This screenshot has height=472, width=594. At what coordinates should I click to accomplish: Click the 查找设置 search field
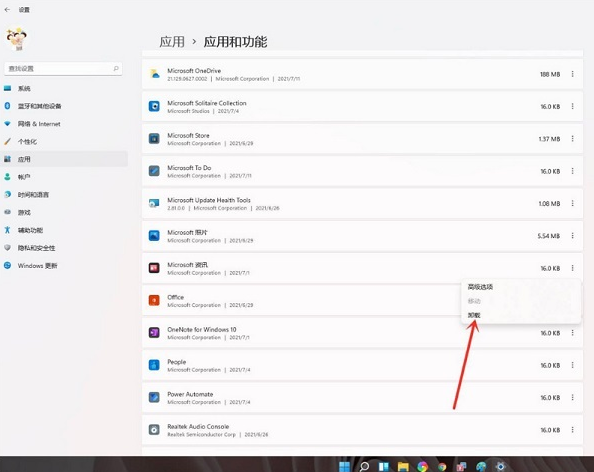(x=63, y=69)
